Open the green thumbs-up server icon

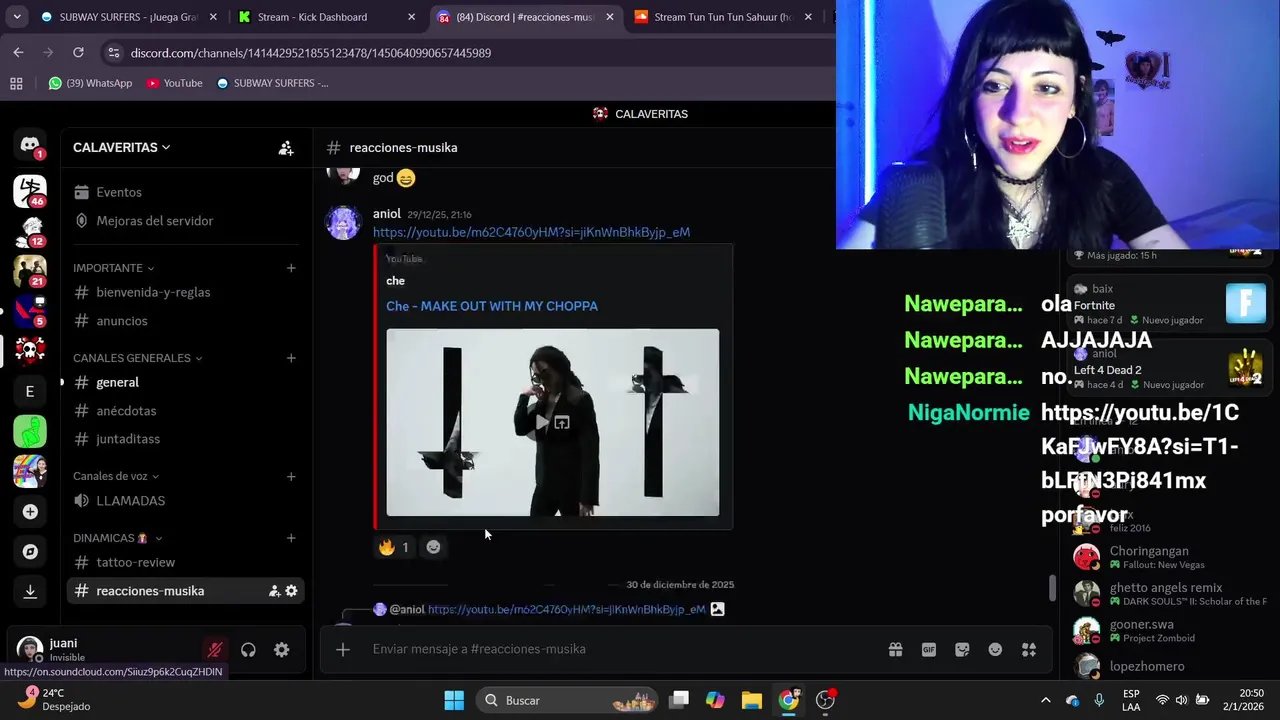tap(30, 431)
